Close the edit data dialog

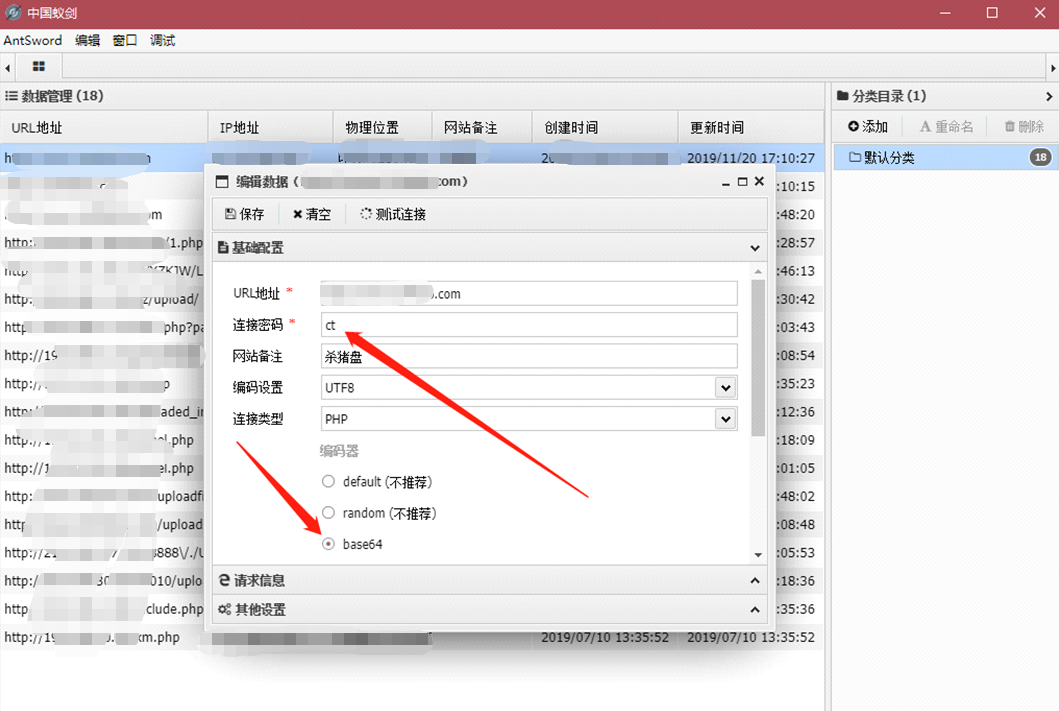pos(759,181)
